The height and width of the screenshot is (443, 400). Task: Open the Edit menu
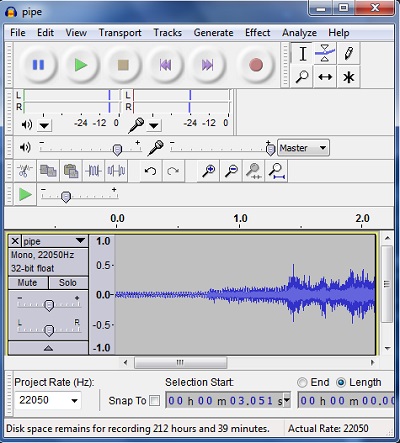(45, 33)
